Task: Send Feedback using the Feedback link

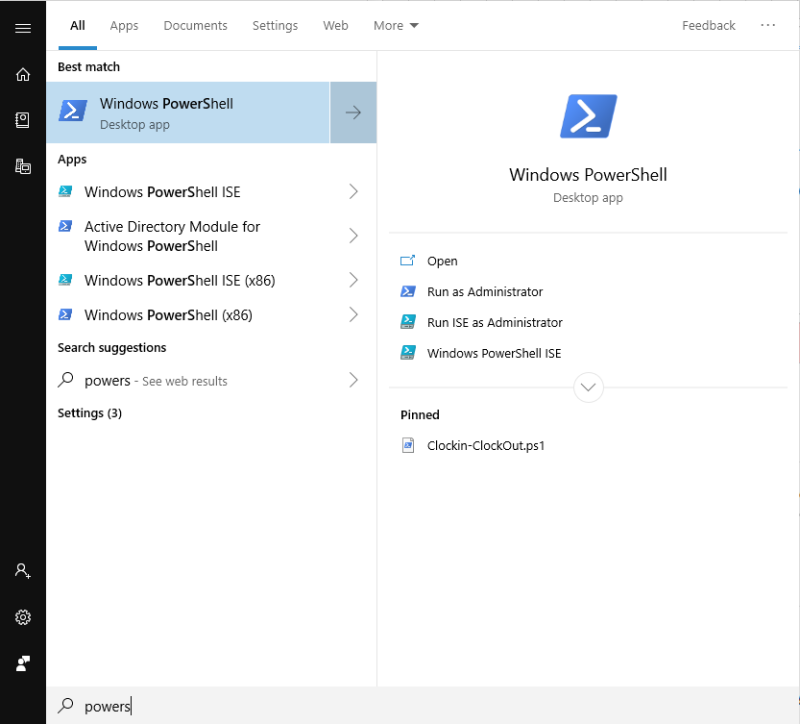Action: point(708,25)
